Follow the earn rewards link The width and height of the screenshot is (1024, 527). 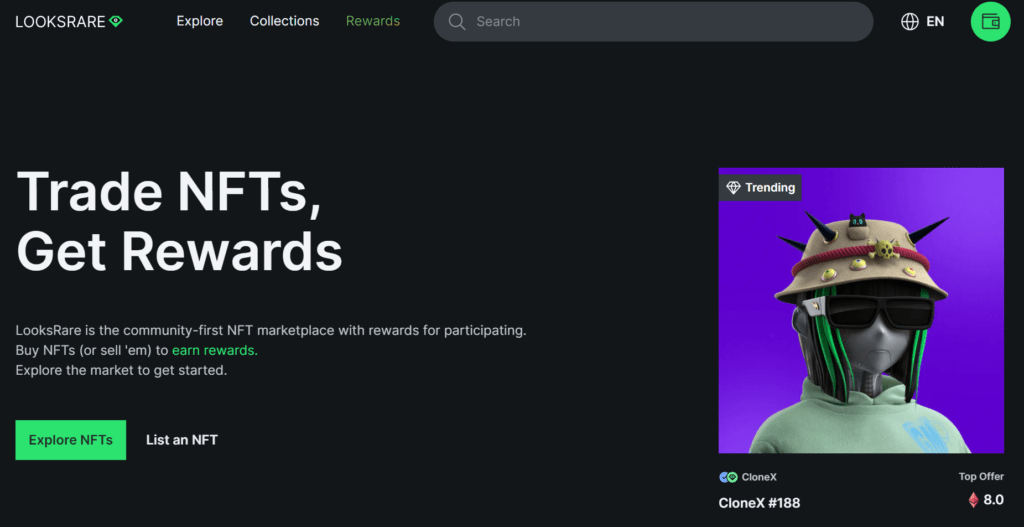214,350
